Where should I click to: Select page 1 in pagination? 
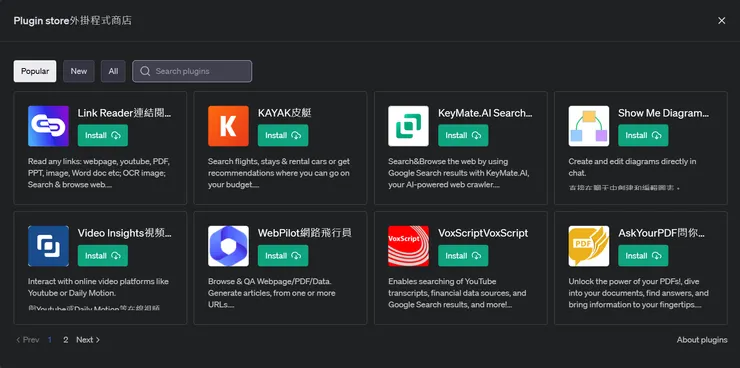tap(50, 340)
